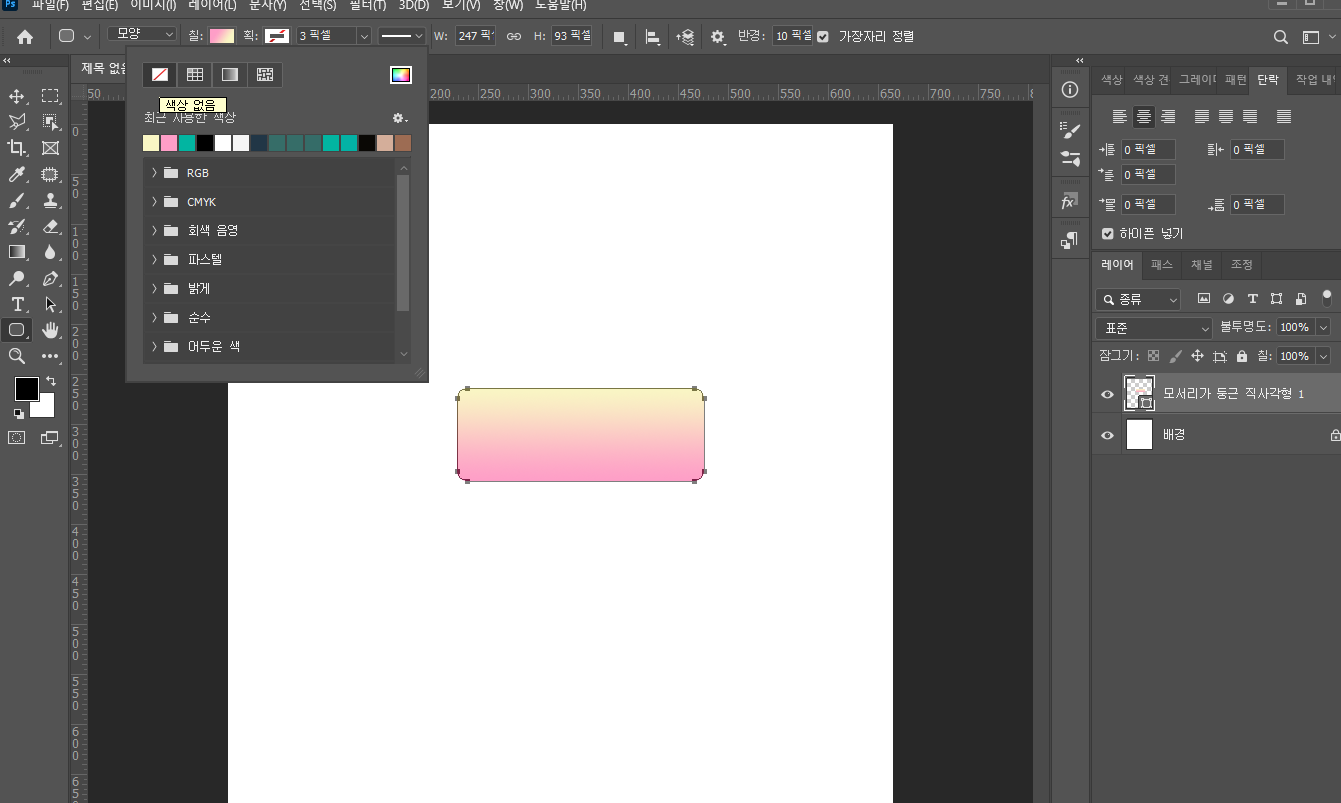
Task: Open the stroke line style dropdown
Action: pos(403,36)
